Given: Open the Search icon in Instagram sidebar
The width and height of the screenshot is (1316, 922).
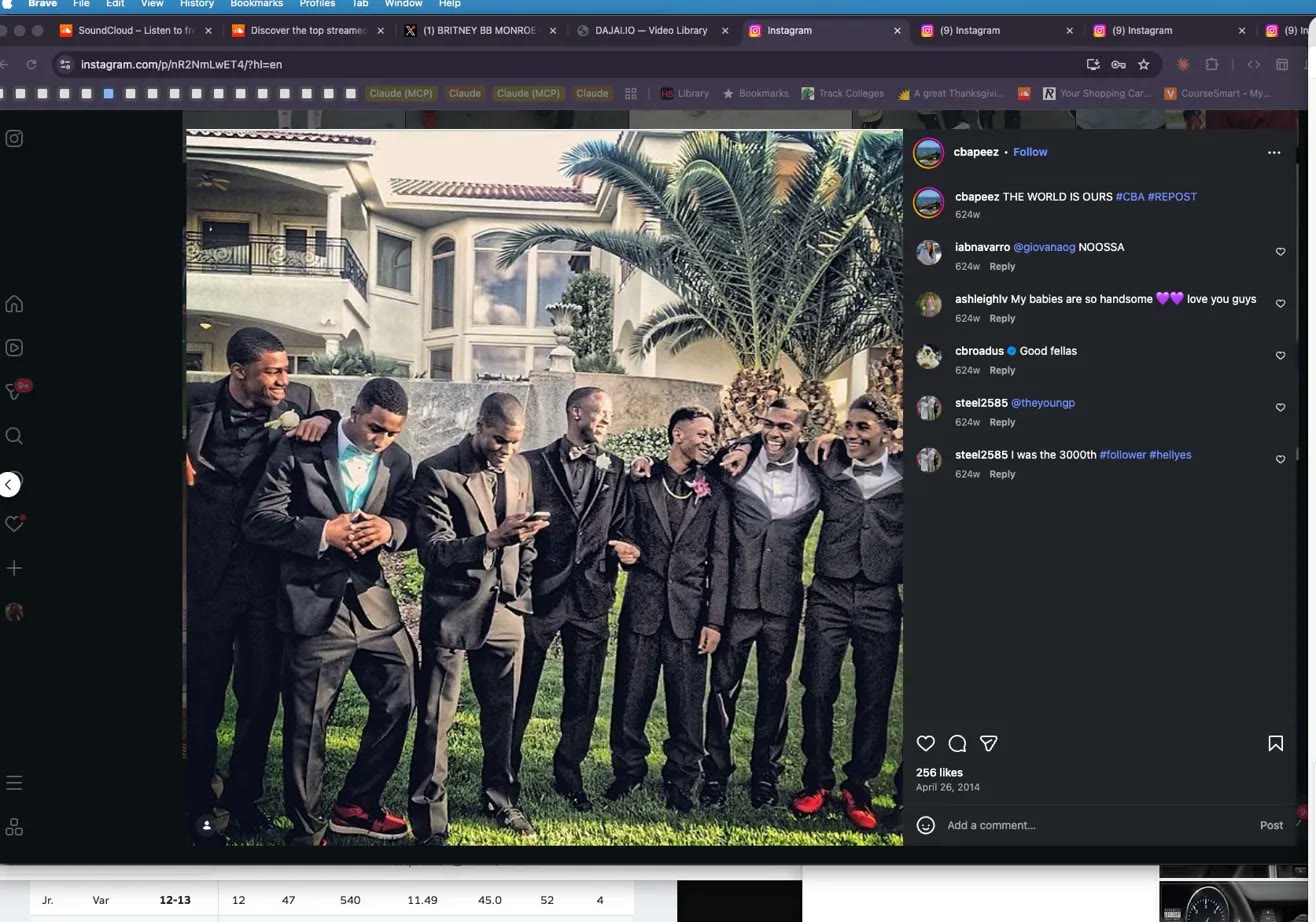Looking at the screenshot, I should 14,436.
